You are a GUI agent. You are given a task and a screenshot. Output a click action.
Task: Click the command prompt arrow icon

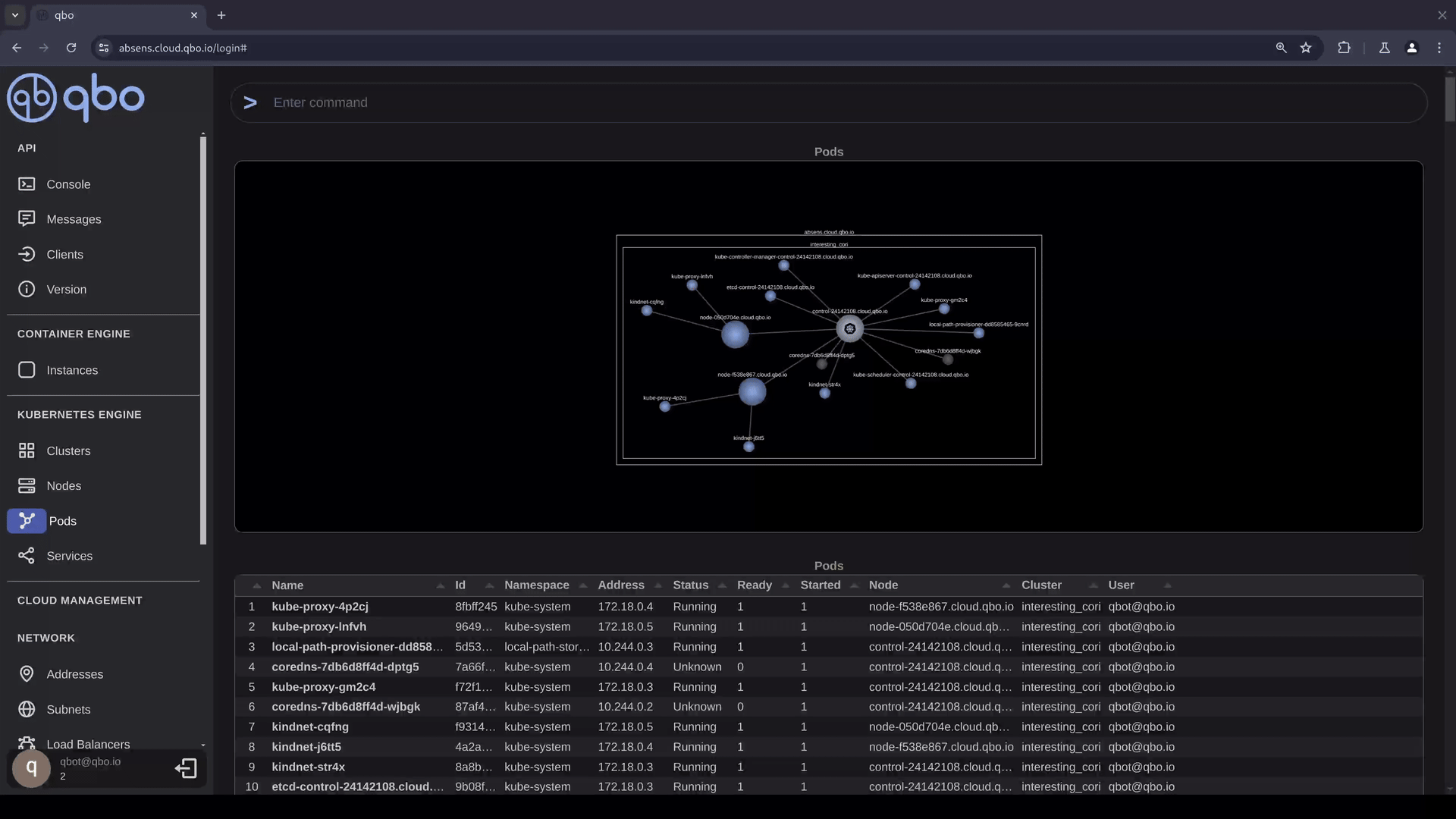coord(250,102)
